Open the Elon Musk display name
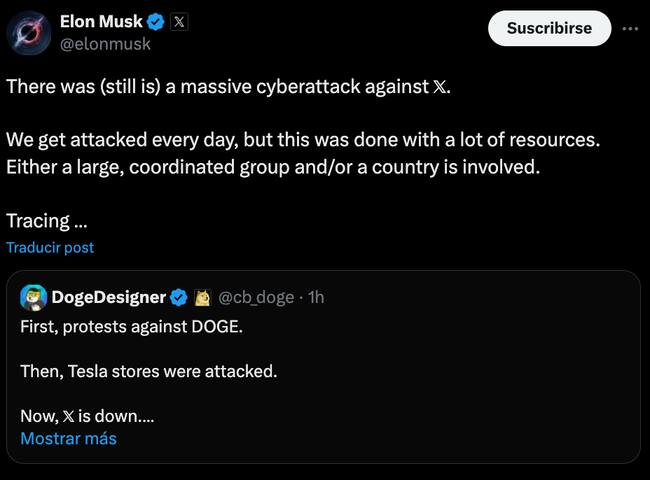650x480 pixels. 101,21
